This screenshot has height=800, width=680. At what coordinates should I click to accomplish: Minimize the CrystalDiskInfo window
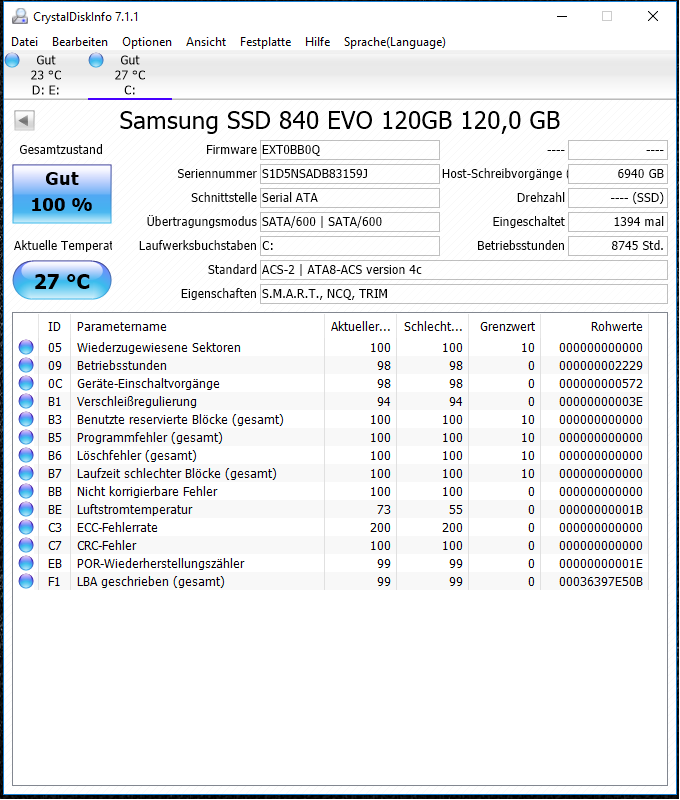(562, 16)
